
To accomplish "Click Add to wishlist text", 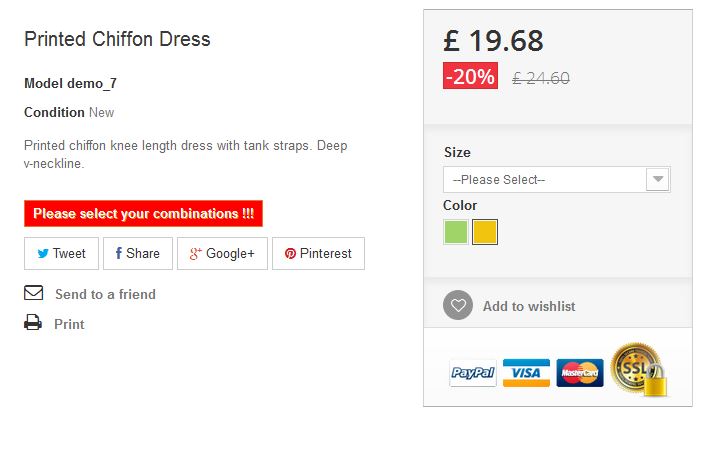I will pos(529,306).
